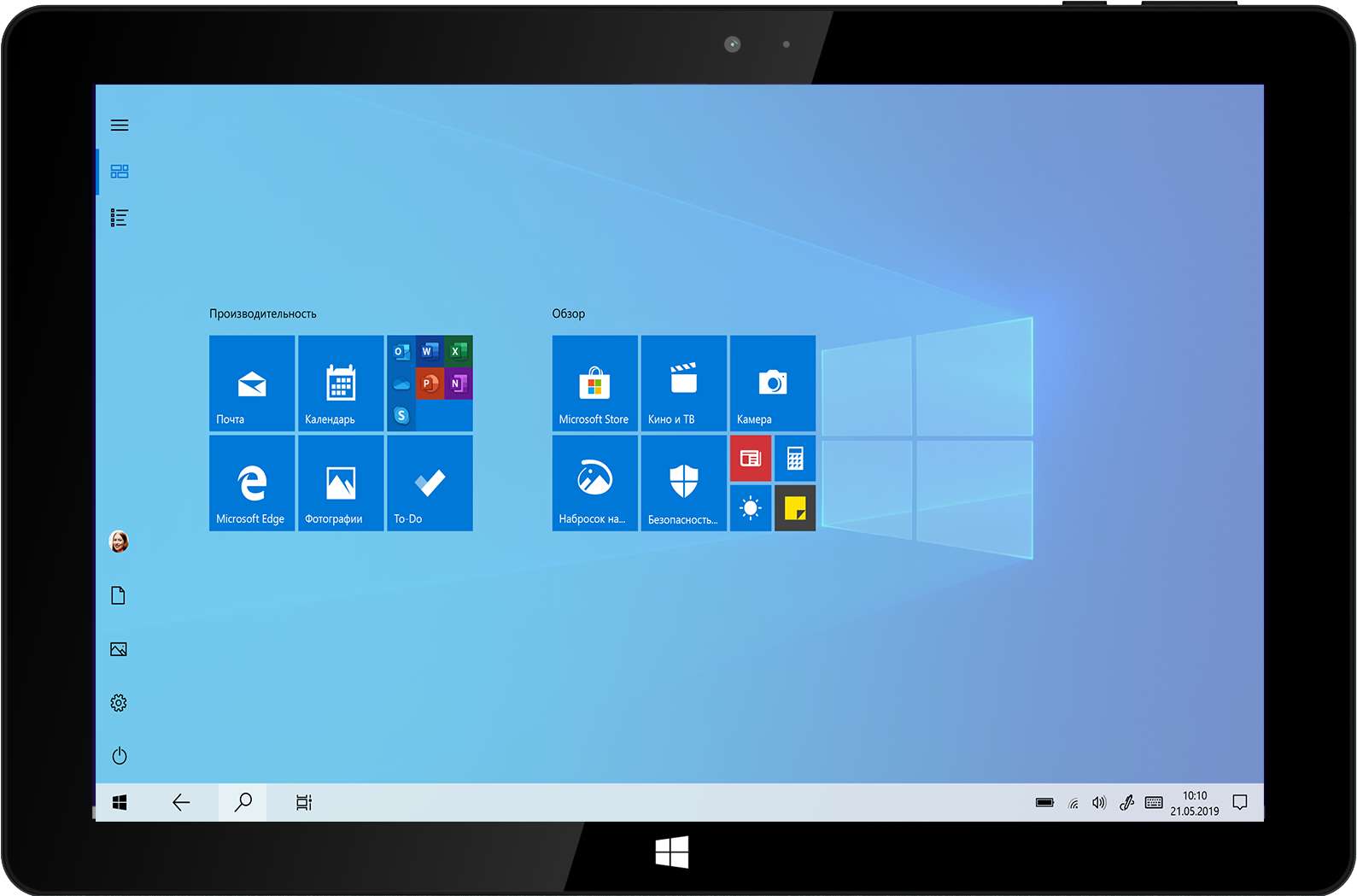Screen dimensions: 1357x896
Task: Open the Безопасность security tile
Action: (683, 483)
